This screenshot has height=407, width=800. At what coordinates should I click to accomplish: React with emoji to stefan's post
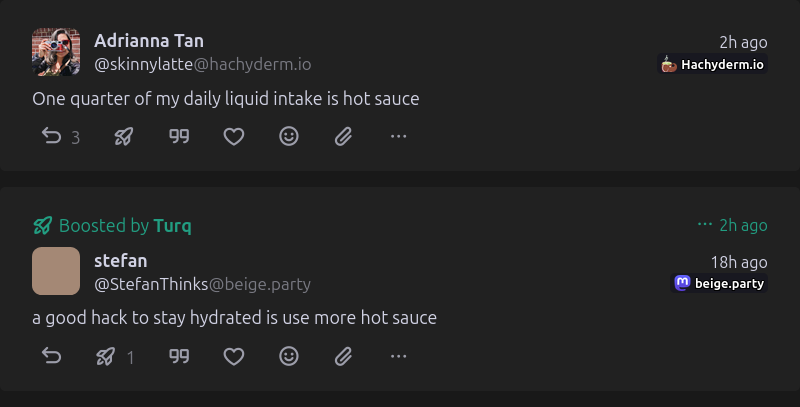289,356
